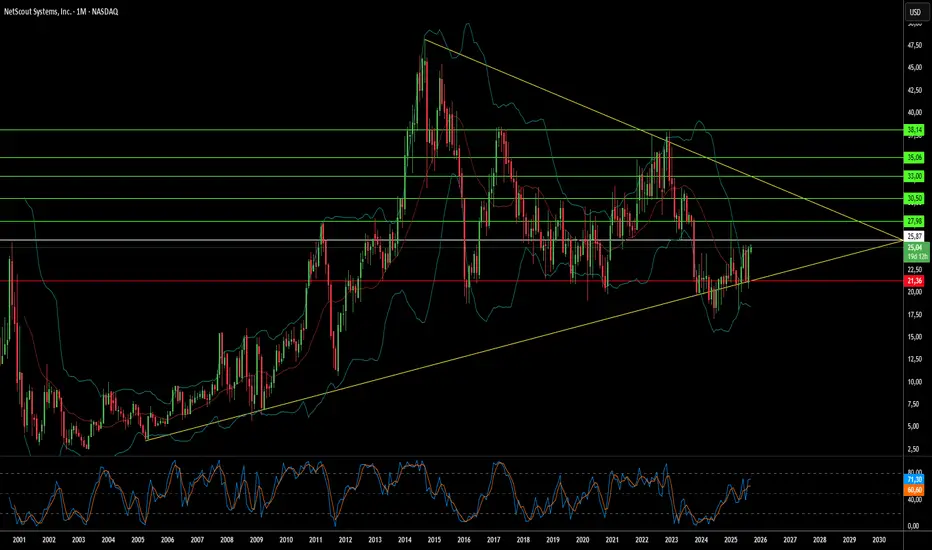Click the NetScout Systems, Inc. chart title
The image size is (932, 550).
(61, 11)
